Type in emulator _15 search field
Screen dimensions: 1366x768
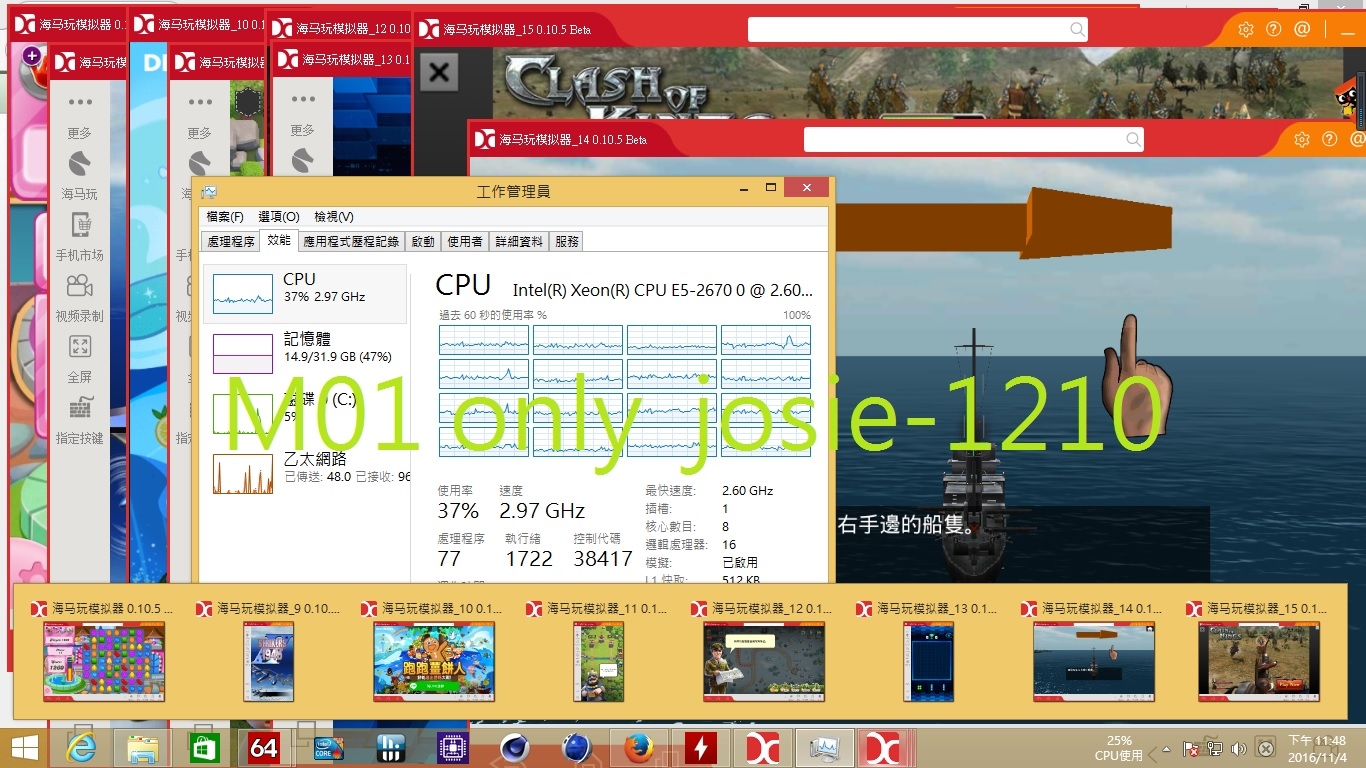(x=917, y=29)
